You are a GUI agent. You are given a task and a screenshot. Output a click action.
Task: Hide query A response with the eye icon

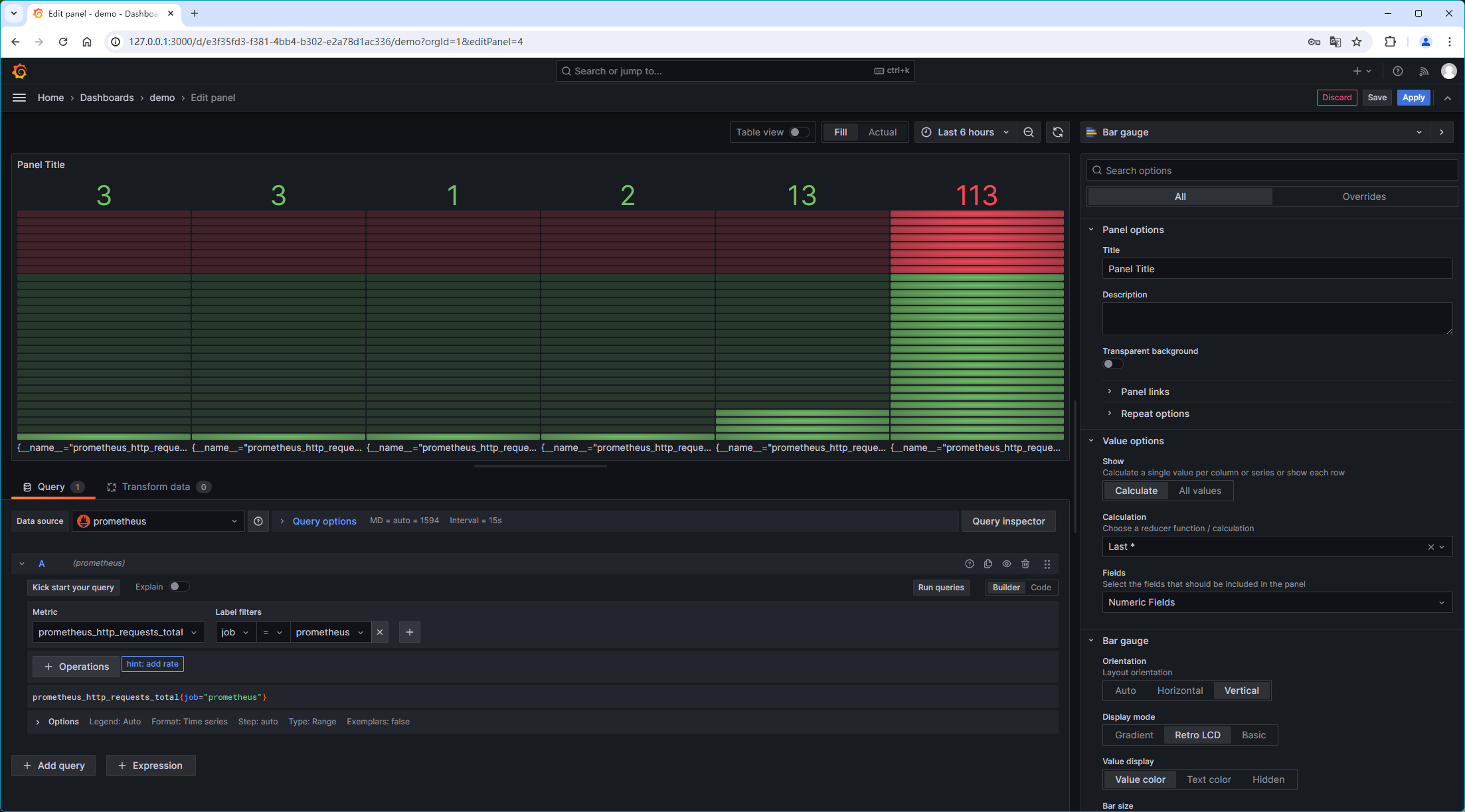click(1007, 564)
